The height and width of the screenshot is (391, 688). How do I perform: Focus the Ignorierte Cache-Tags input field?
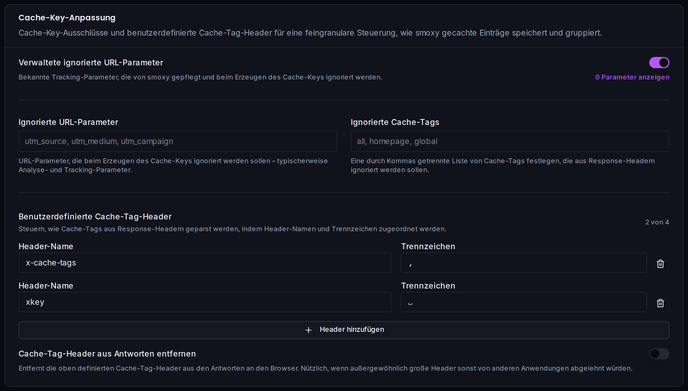pyautogui.click(x=510, y=141)
